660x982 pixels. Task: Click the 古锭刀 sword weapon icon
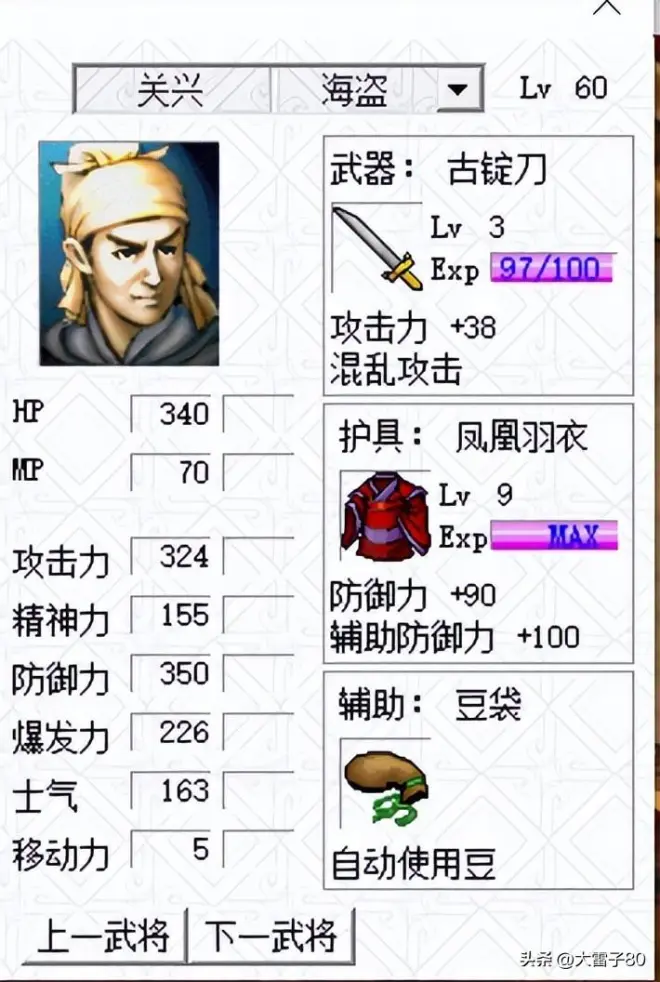[x=377, y=247]
